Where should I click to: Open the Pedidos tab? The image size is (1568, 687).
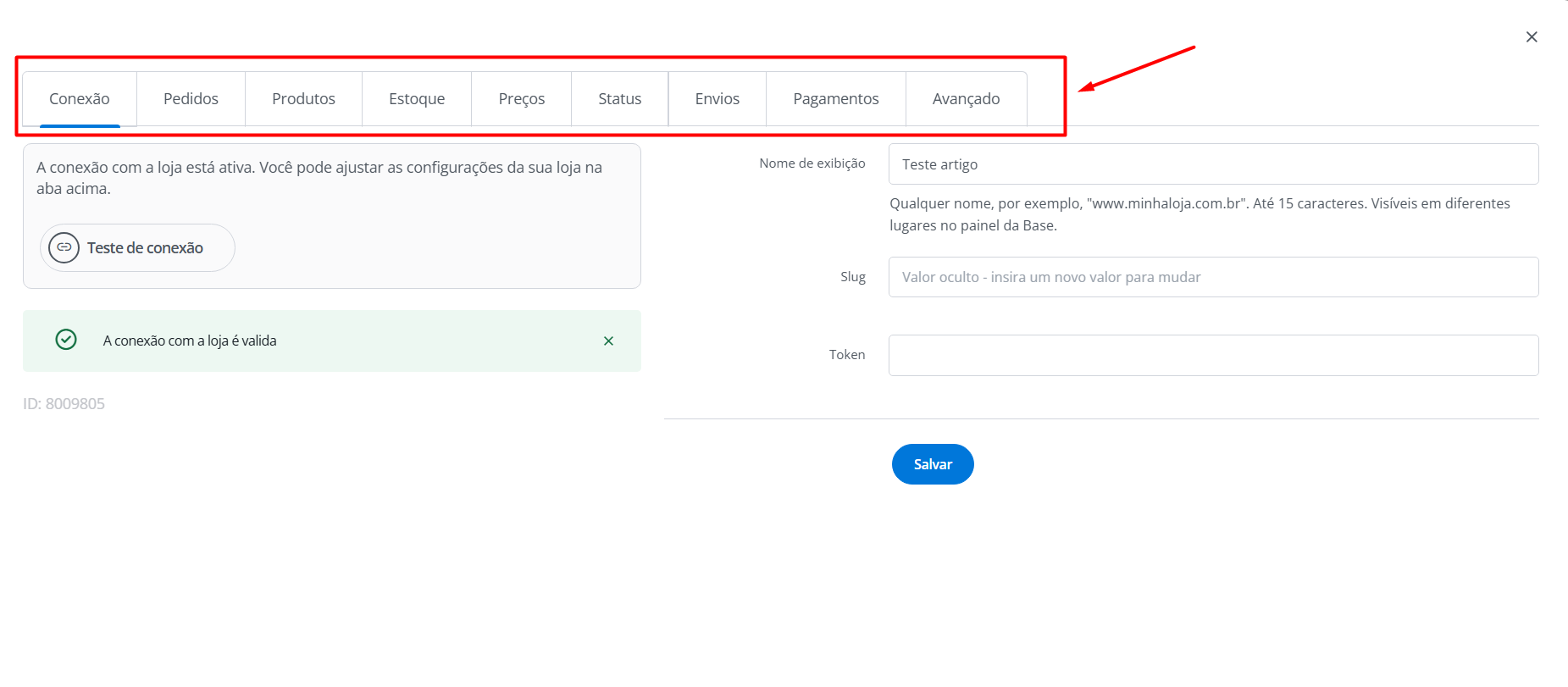click(191, 99)
